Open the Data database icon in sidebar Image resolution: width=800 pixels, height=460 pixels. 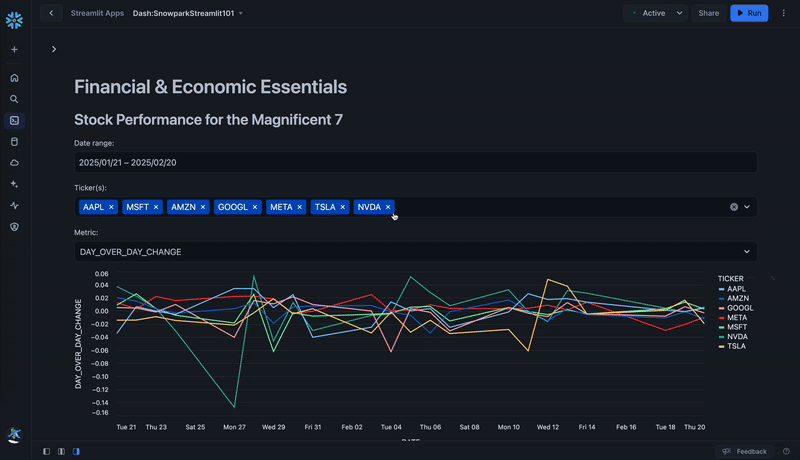coord(14,142)
